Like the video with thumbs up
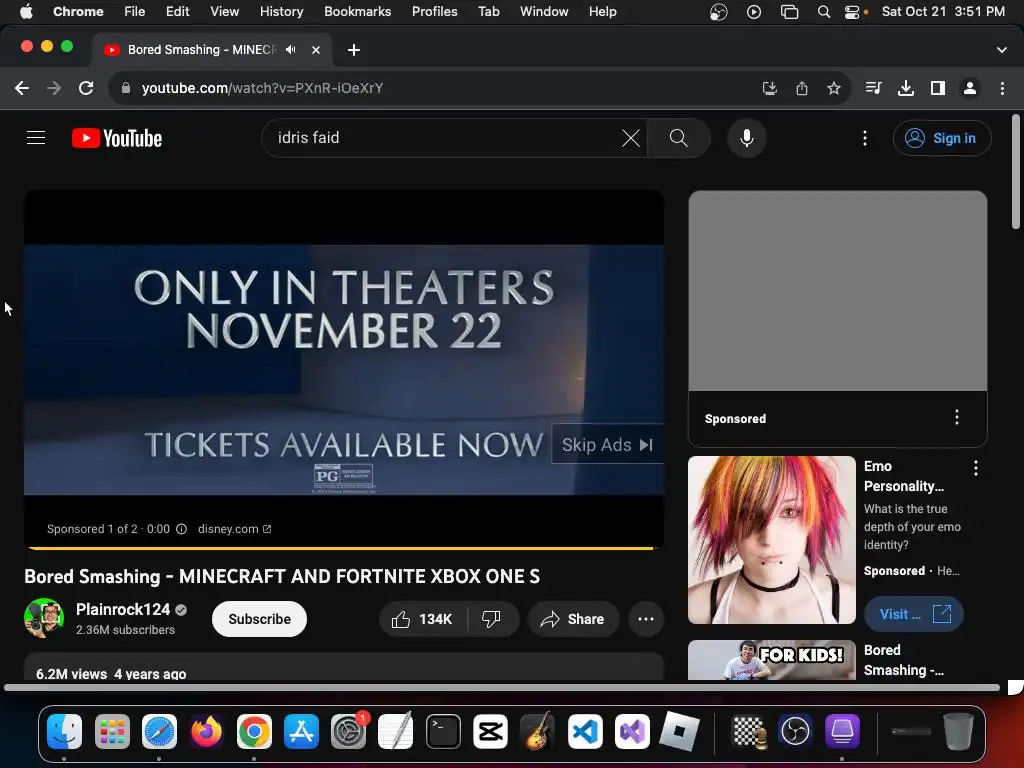Viewport: 1024px width, 768px height. click(x=423, y=619)
